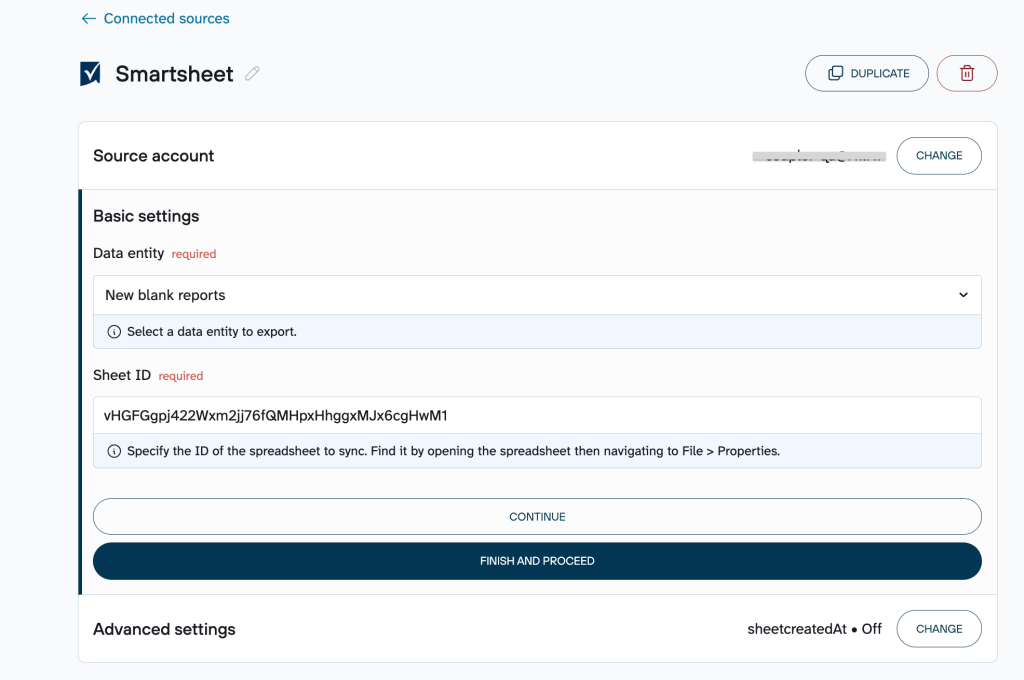Click the Data entity chevron arrow

click(963, 295)
